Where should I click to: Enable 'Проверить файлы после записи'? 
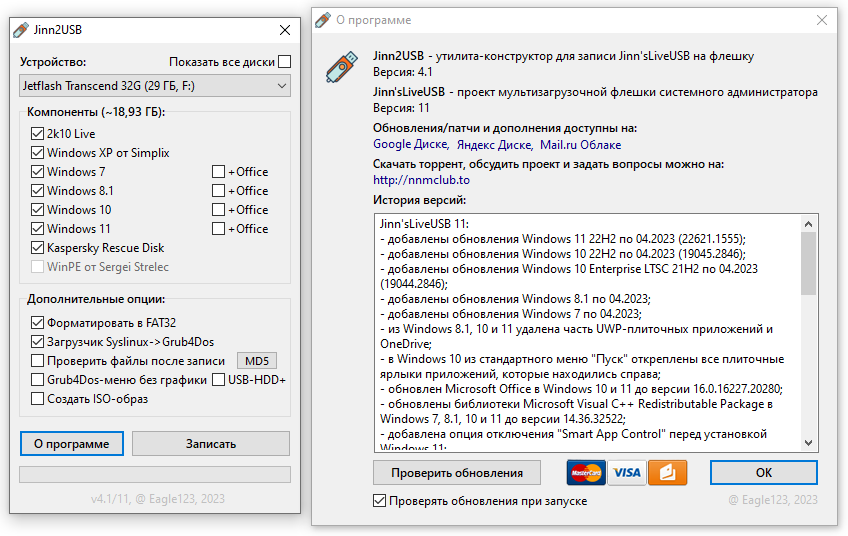(x=37, y=361)
